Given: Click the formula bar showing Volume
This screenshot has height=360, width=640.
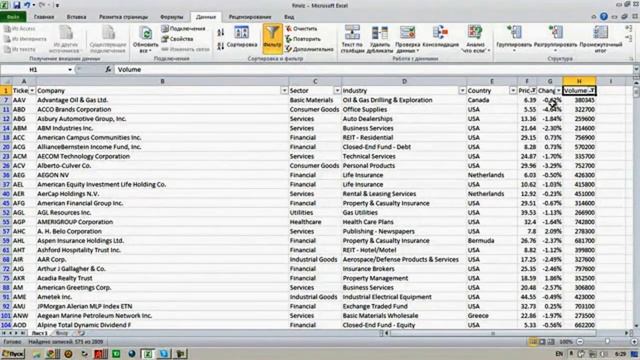Looking at the screenshot, I should [373, 70].
